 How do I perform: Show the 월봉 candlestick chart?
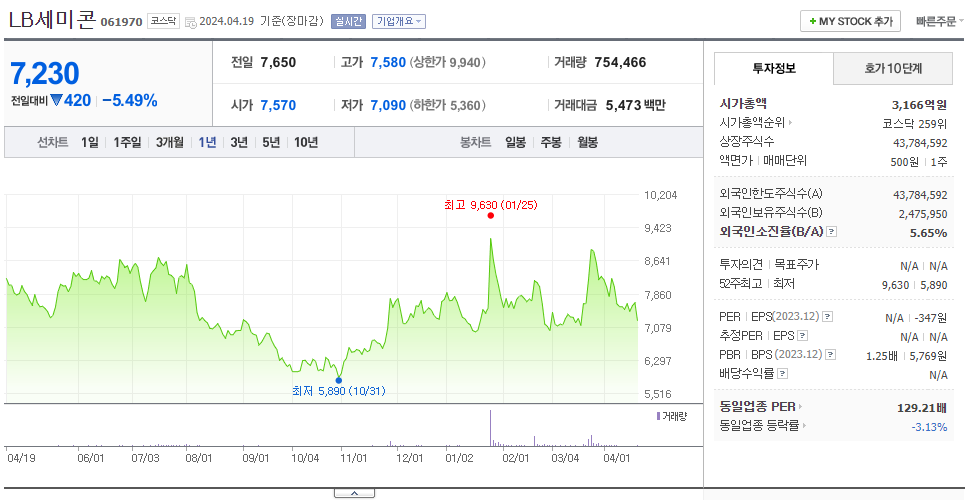pyautogui.click(x=588, y=143)
